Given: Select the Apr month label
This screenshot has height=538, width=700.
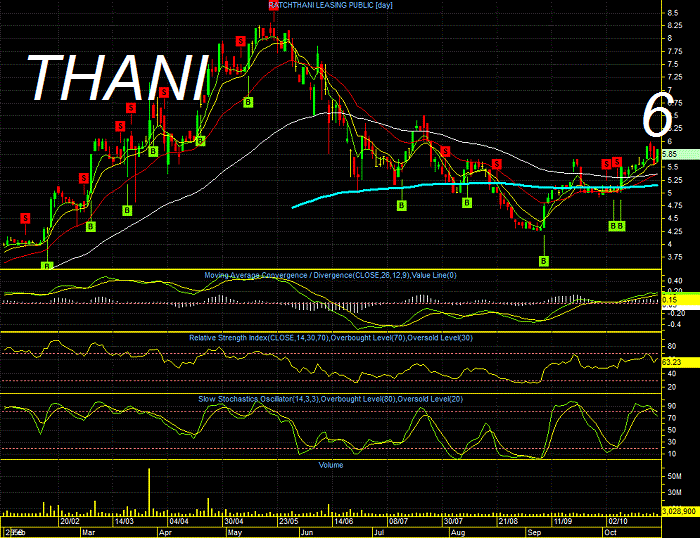Looking at the screenshot, I should click(x=165, y=533).
